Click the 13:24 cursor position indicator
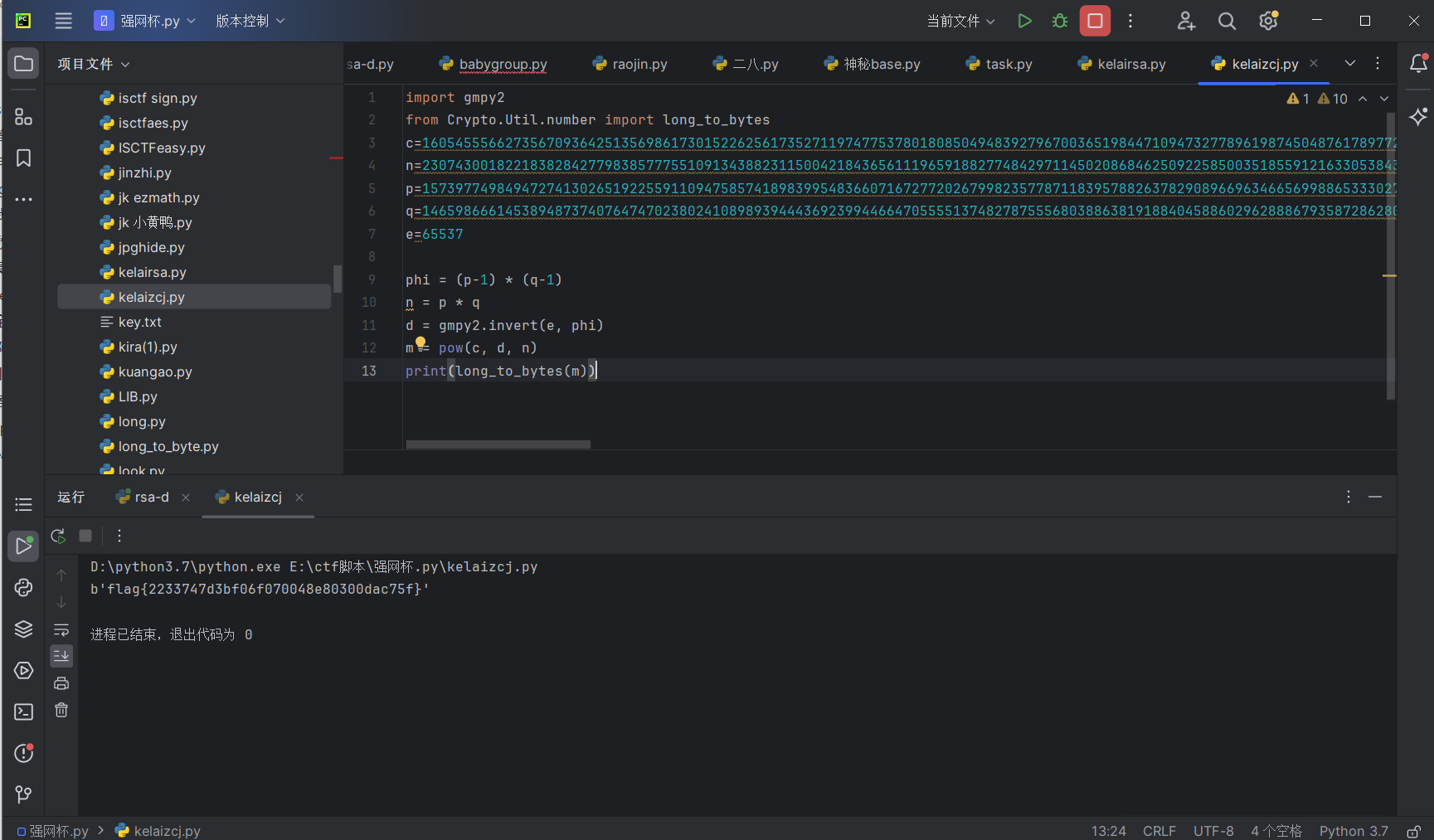This screenshot has width=1434, height=840. (1108, 831)
